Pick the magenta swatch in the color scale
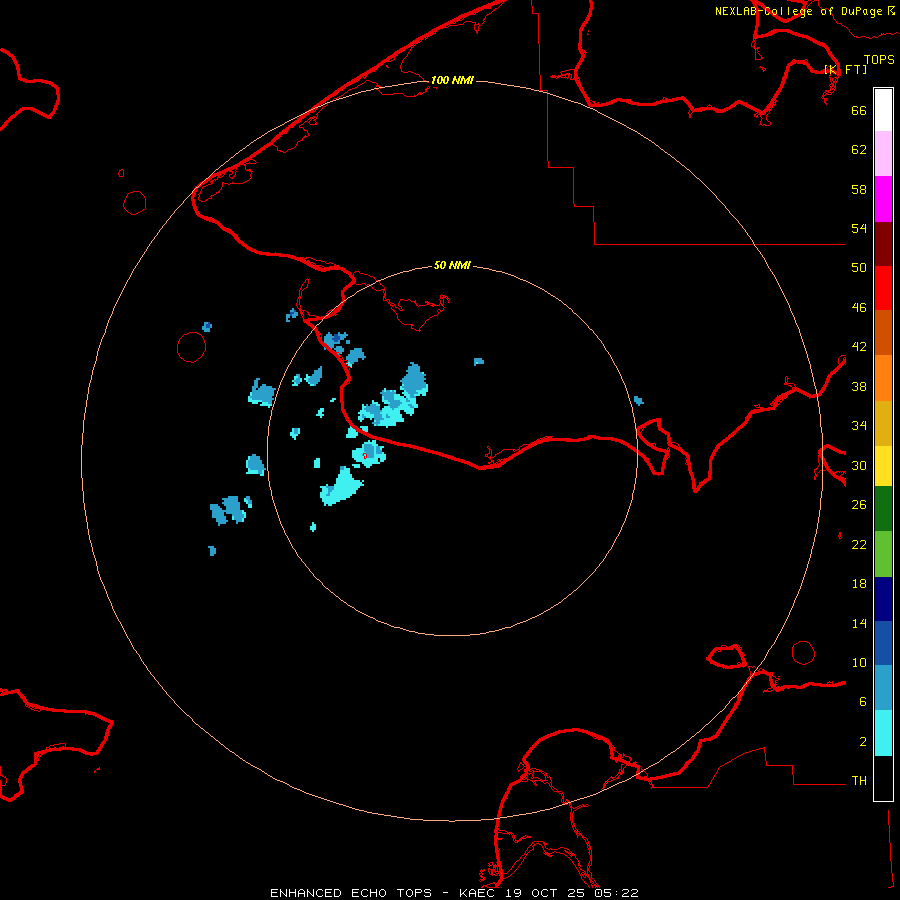The width and height of the screenshot is (900, 900). pos(883,199)
